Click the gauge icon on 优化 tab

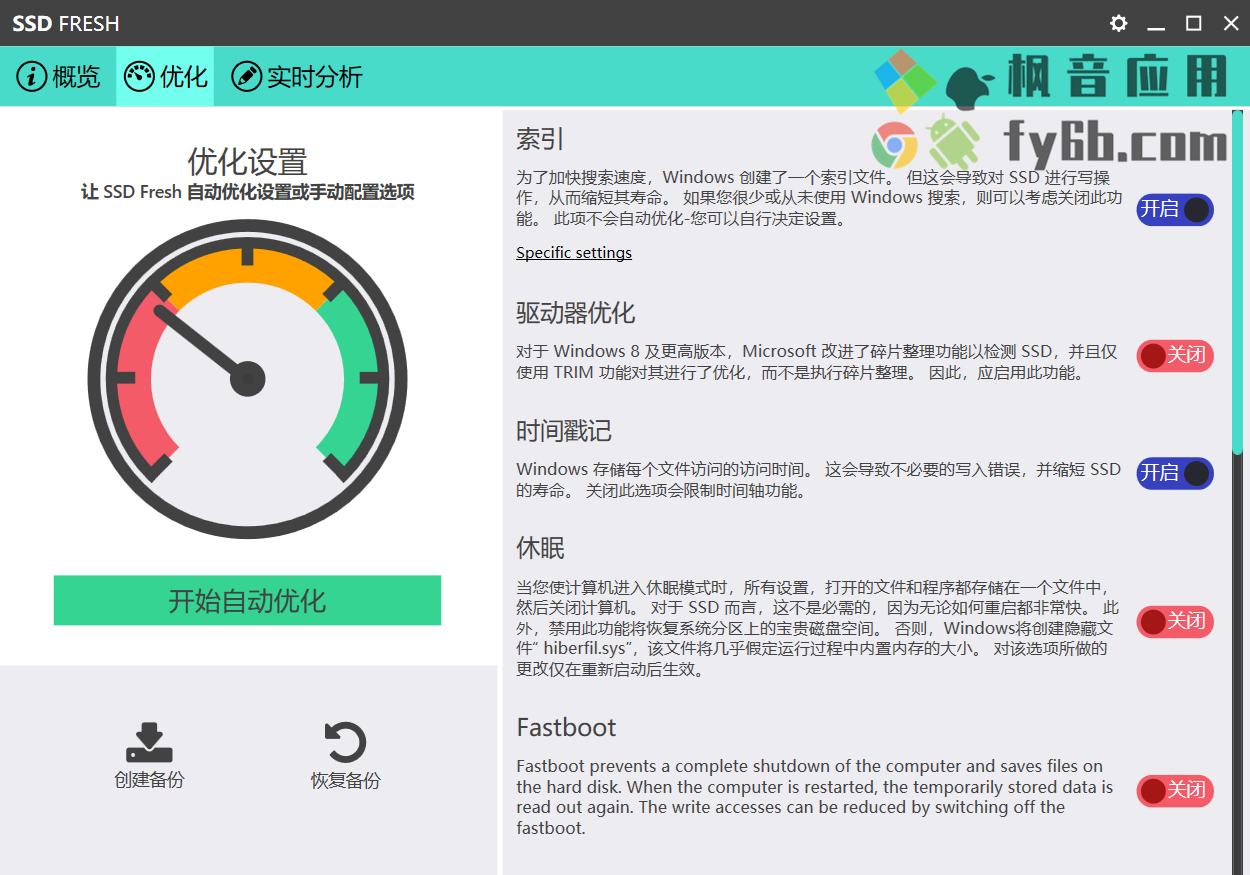tap(139, 76)
